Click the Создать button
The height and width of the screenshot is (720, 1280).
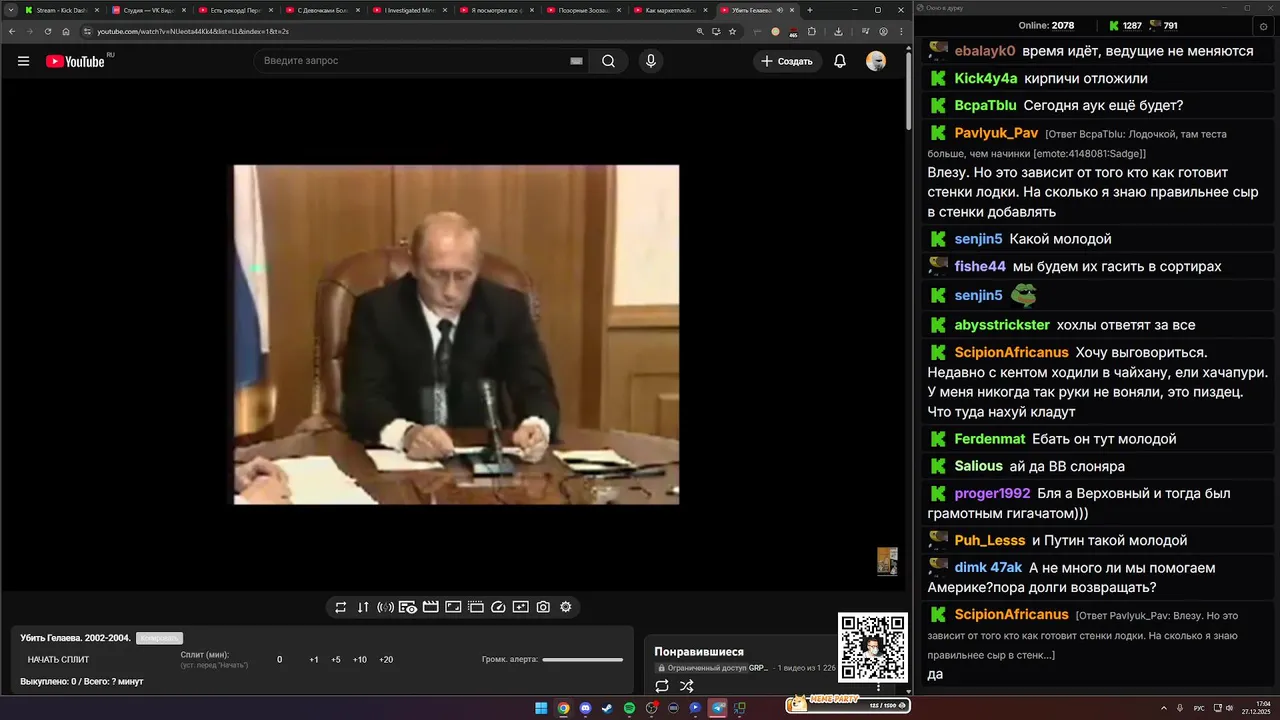[x=787, y=61]
